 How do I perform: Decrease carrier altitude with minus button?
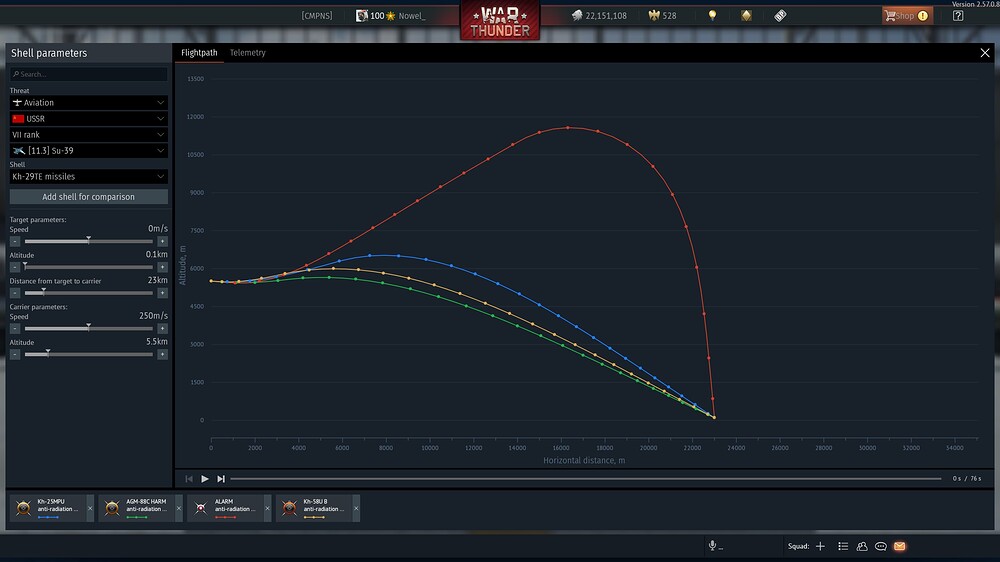point(15,355)
